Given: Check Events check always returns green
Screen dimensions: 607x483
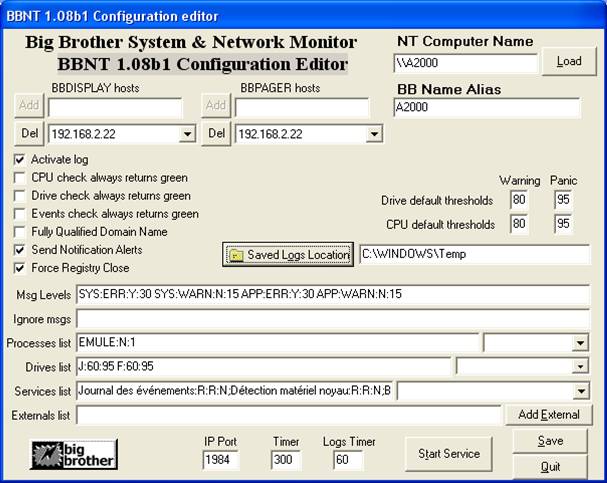Looking at the screenshot, I should point(21,214).
